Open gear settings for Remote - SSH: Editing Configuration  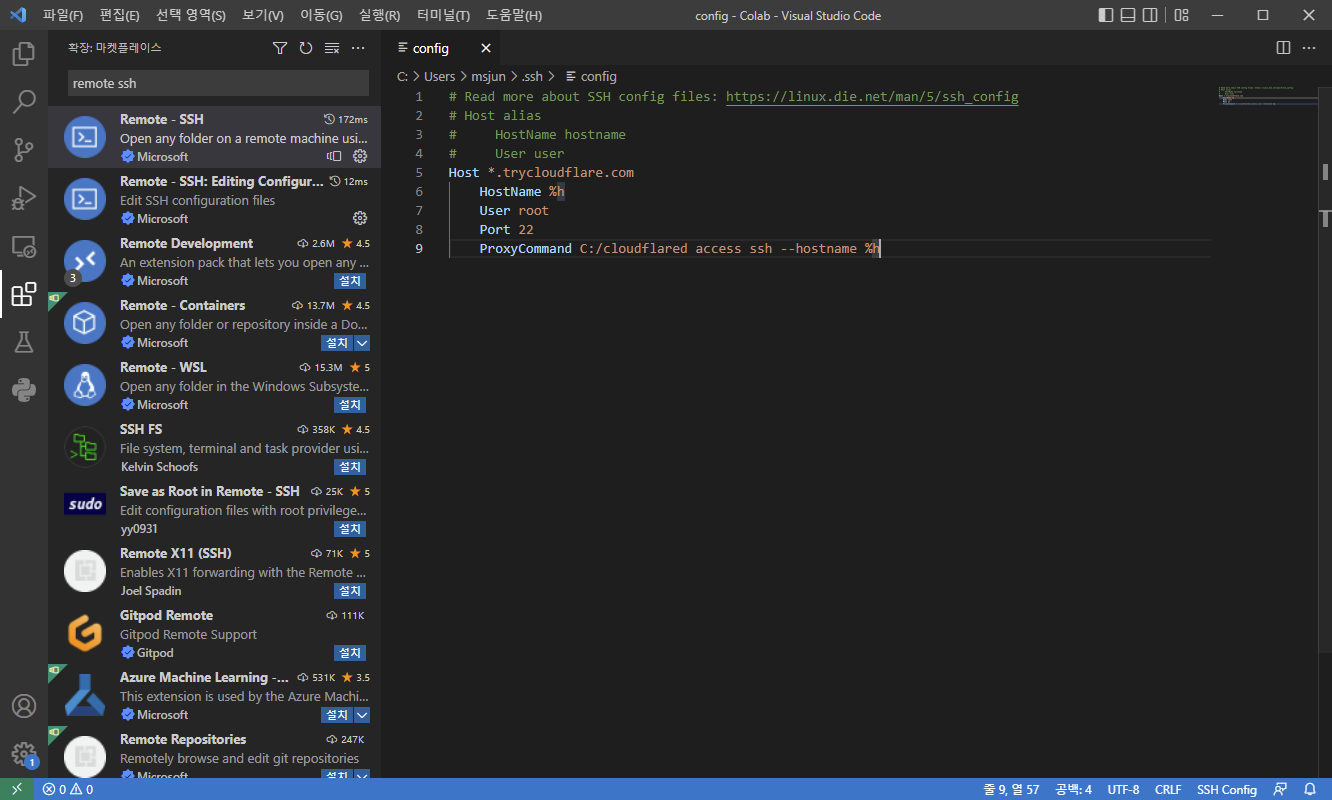coord(361,218)
